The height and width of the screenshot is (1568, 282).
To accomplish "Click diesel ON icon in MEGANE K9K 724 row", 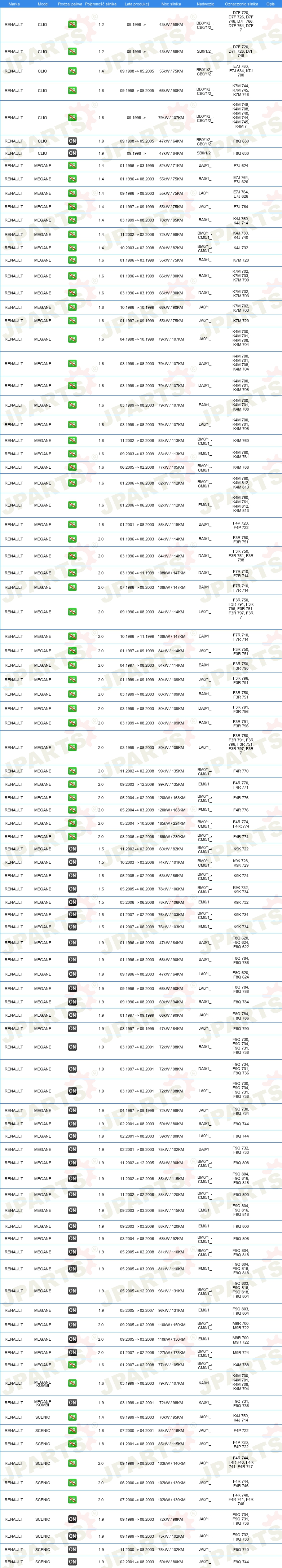I will coord(72,876).
